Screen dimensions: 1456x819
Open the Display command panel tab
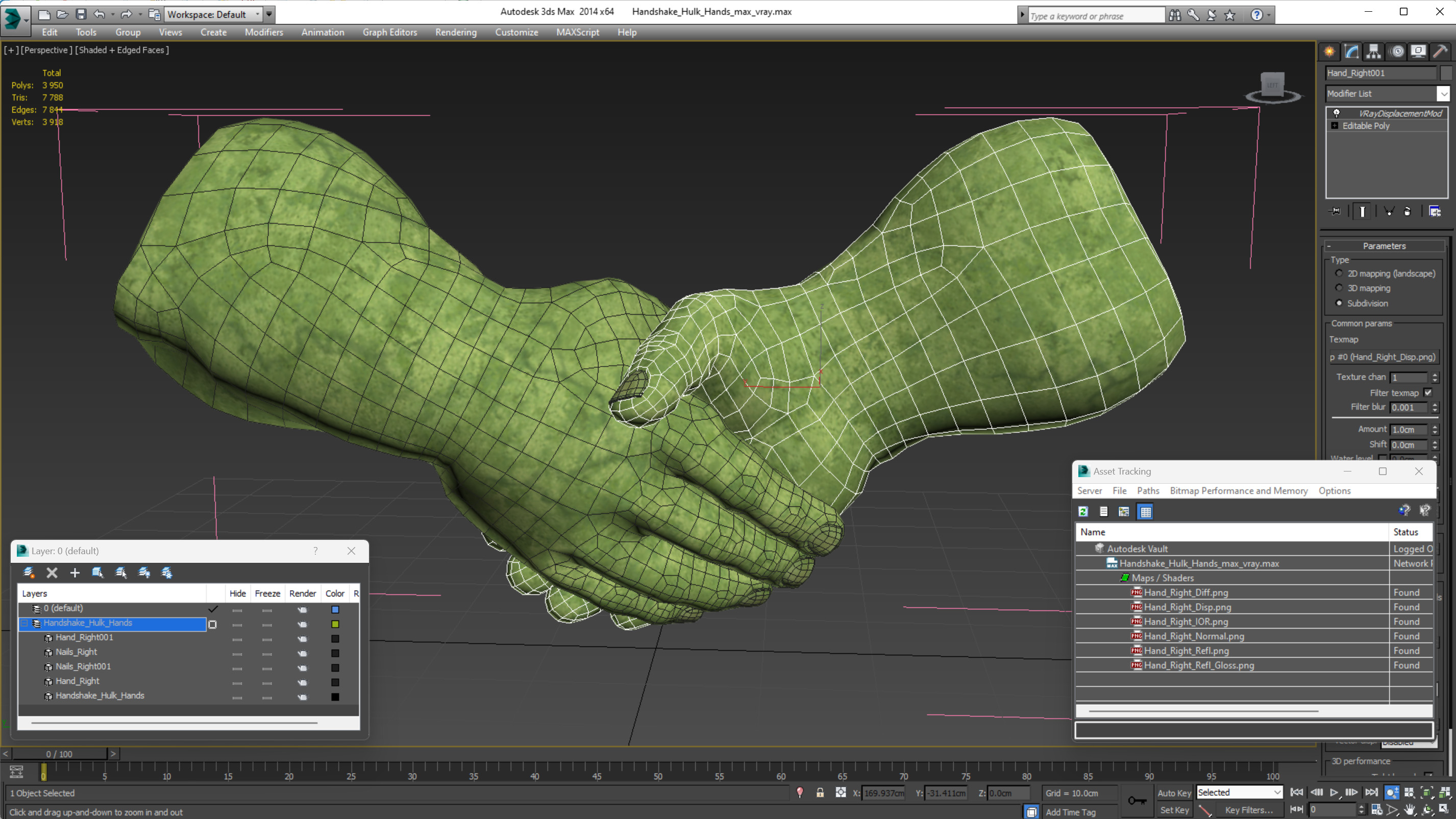tap(1418, 52)
